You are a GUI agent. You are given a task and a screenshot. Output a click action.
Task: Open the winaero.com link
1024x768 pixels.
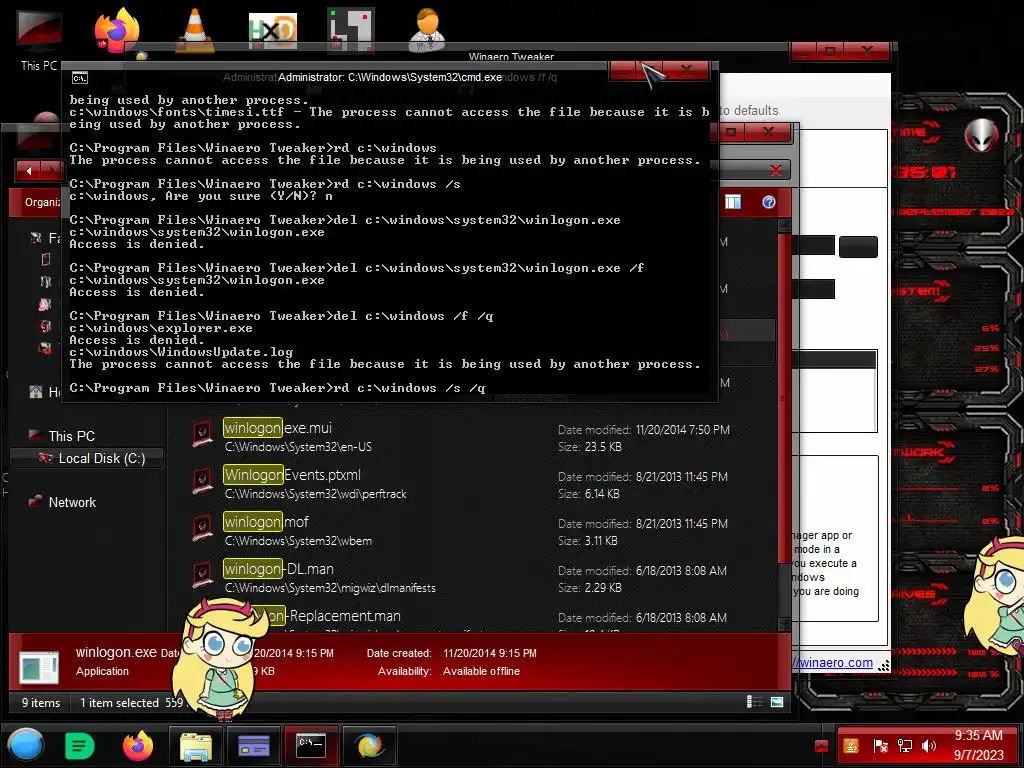[x=834, y=663]
